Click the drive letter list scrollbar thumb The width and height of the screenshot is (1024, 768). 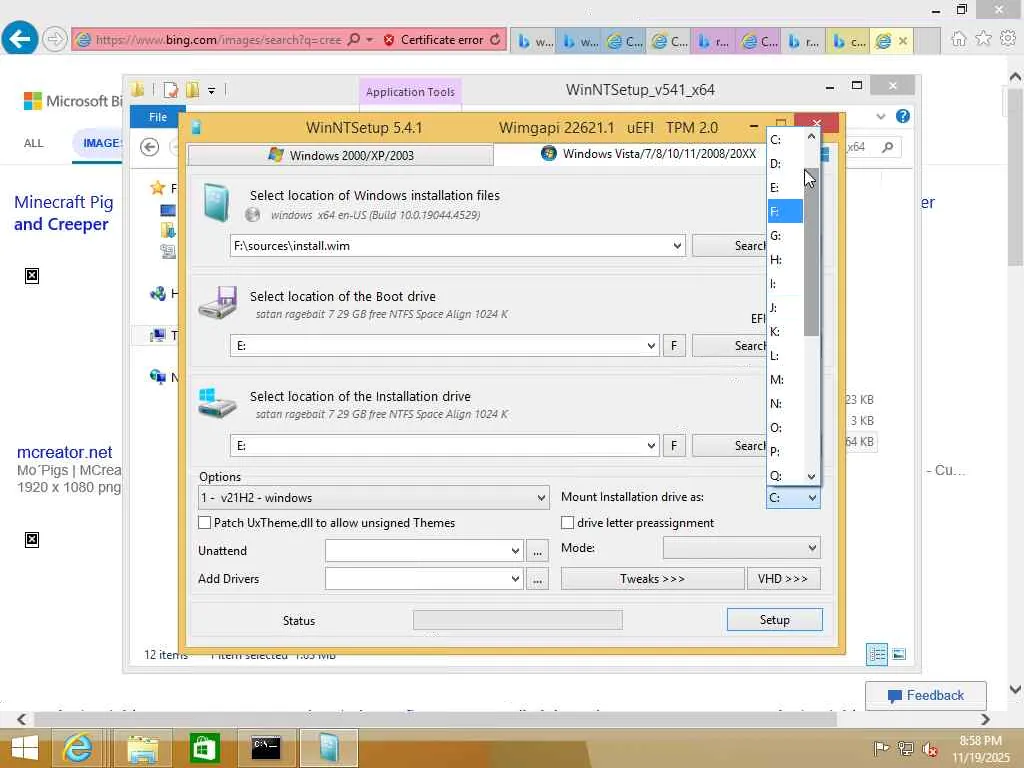tap(811, 252)
